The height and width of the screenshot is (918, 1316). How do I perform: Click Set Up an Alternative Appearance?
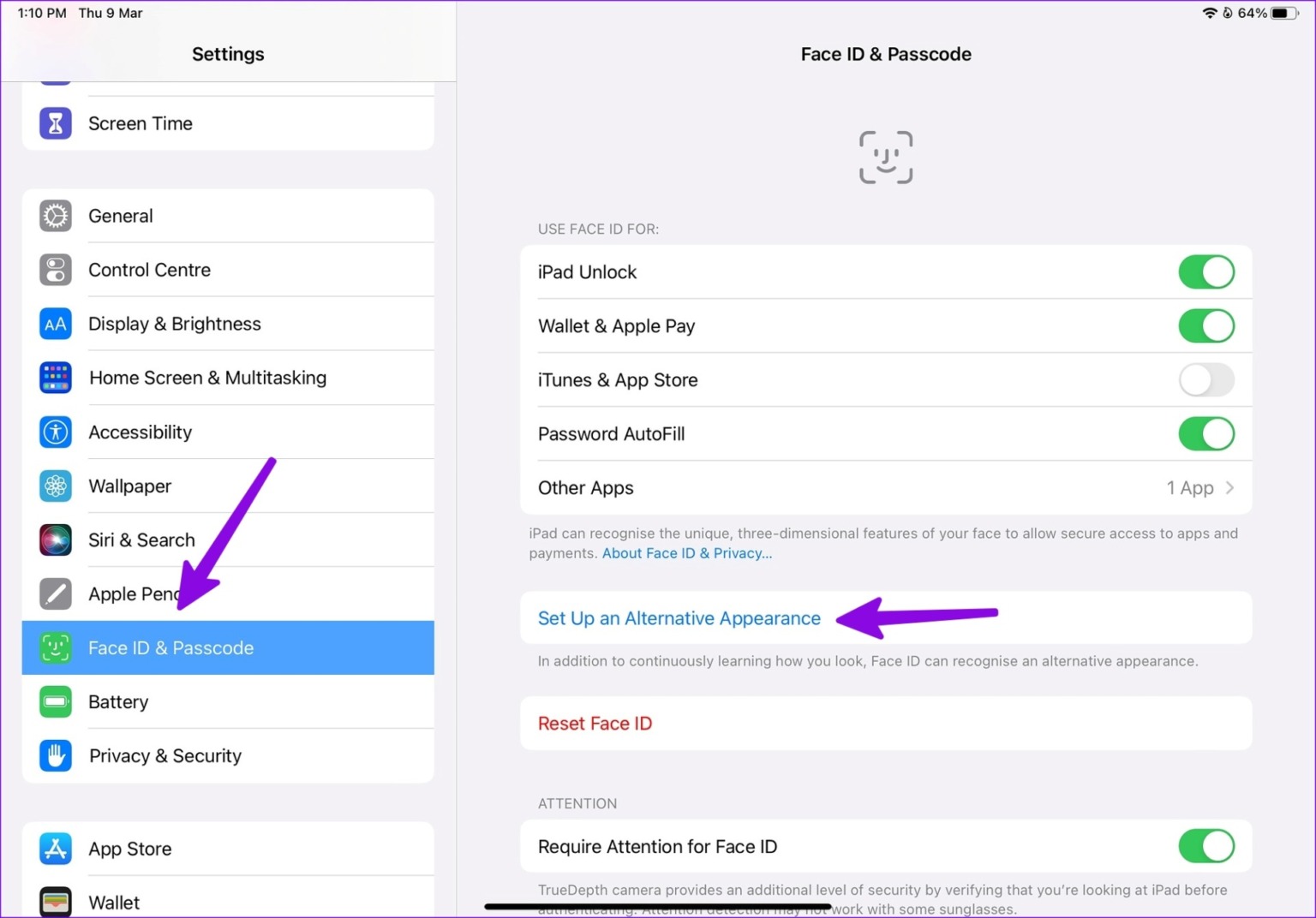tap(679, 617)
